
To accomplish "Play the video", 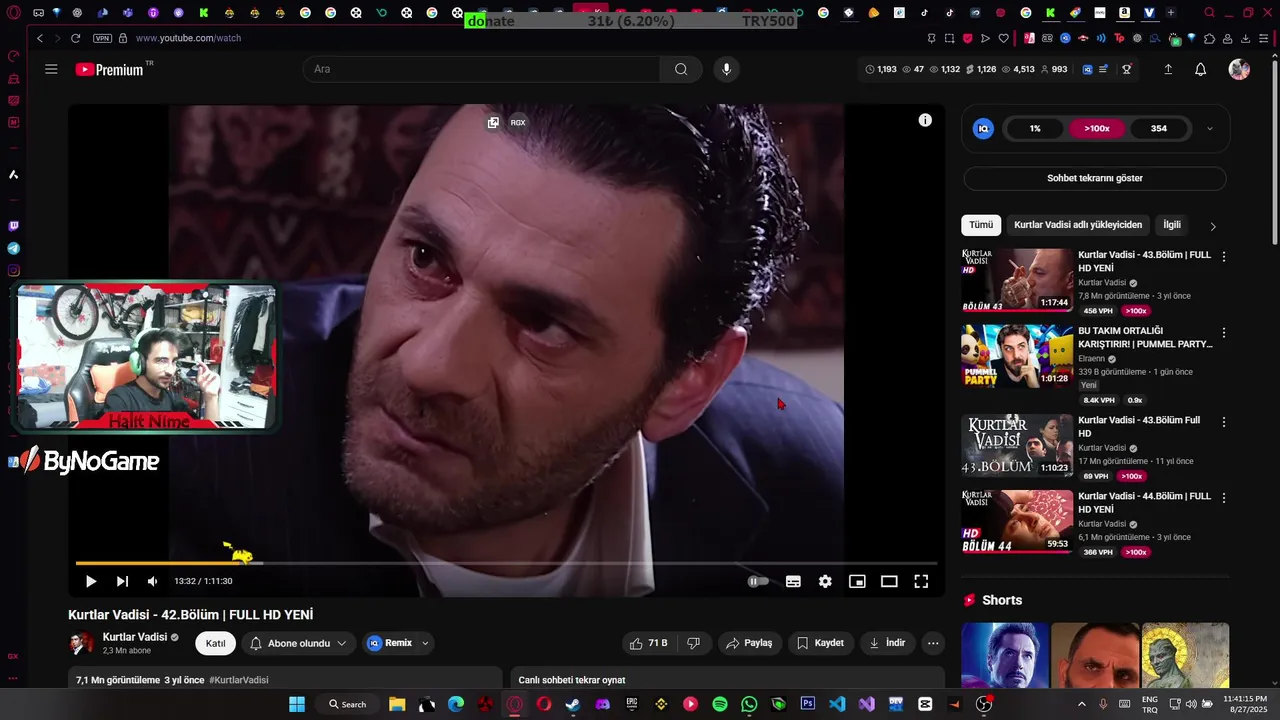I will [91, 581].
